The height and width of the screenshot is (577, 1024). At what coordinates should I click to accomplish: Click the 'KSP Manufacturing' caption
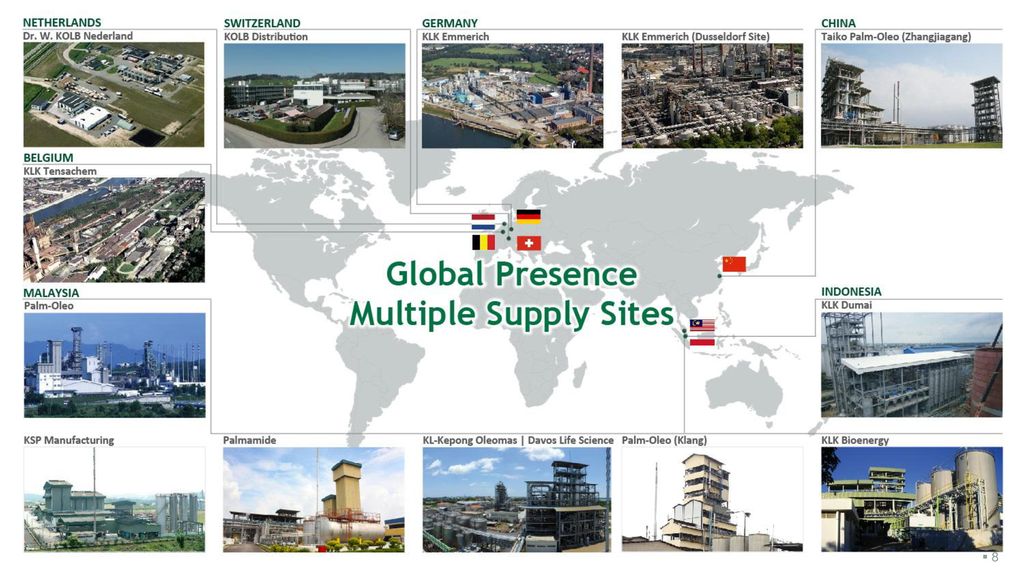click(69, 440)
